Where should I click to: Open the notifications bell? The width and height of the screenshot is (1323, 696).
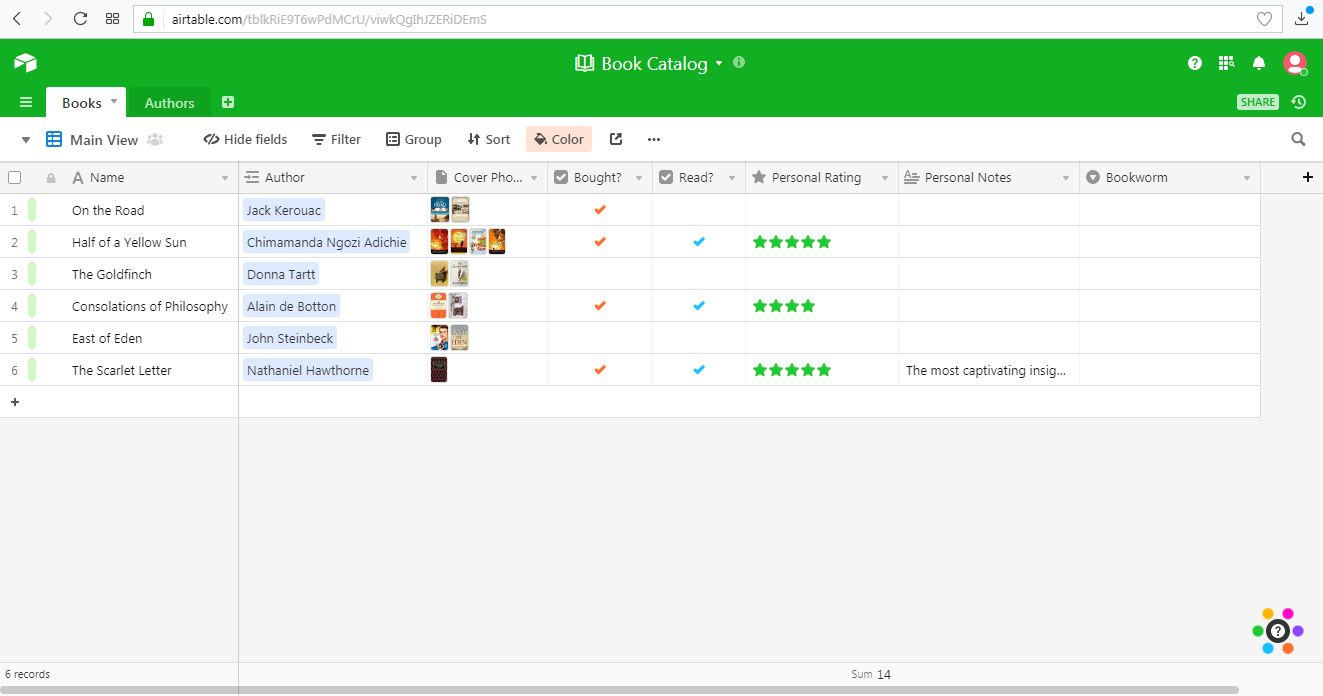[1259, 63]
